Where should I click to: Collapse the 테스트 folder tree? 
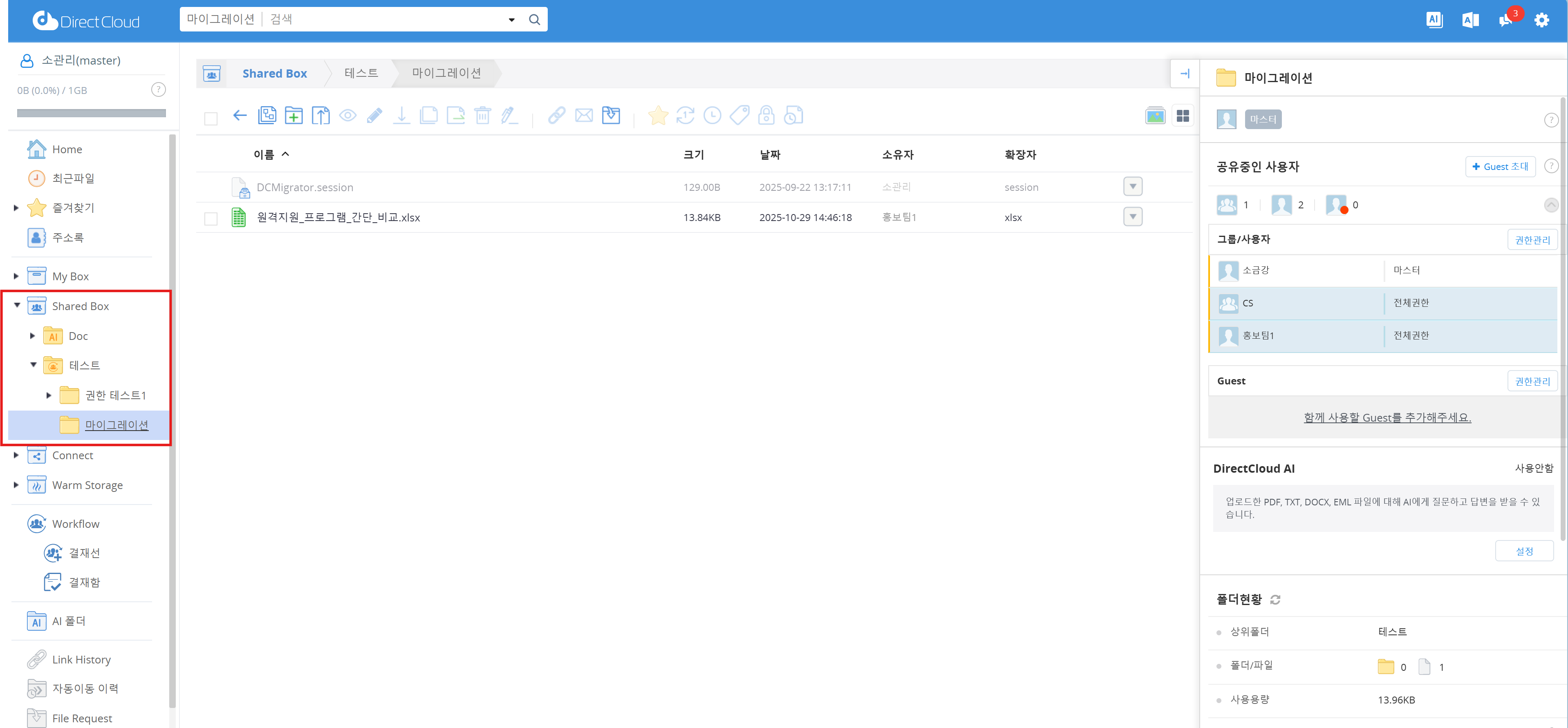pos(34,365)
